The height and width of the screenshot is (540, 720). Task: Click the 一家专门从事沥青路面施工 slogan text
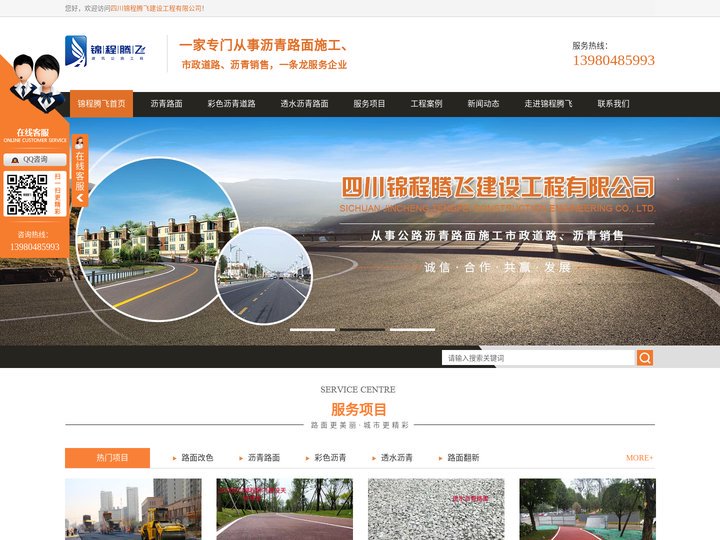[x=263, y=45]
